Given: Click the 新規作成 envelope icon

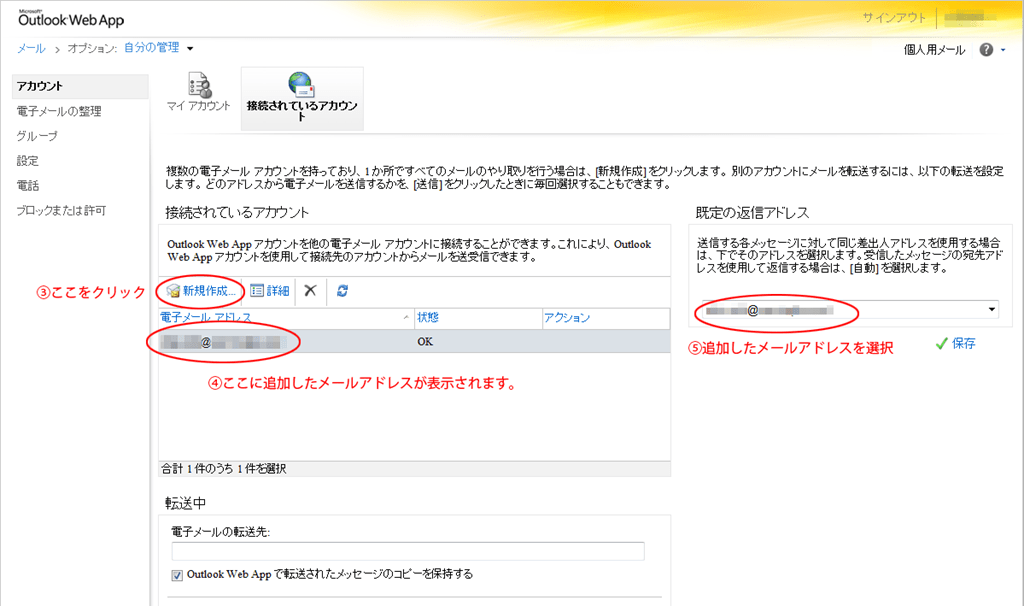Looking at the screenshot, I should 173,291.
